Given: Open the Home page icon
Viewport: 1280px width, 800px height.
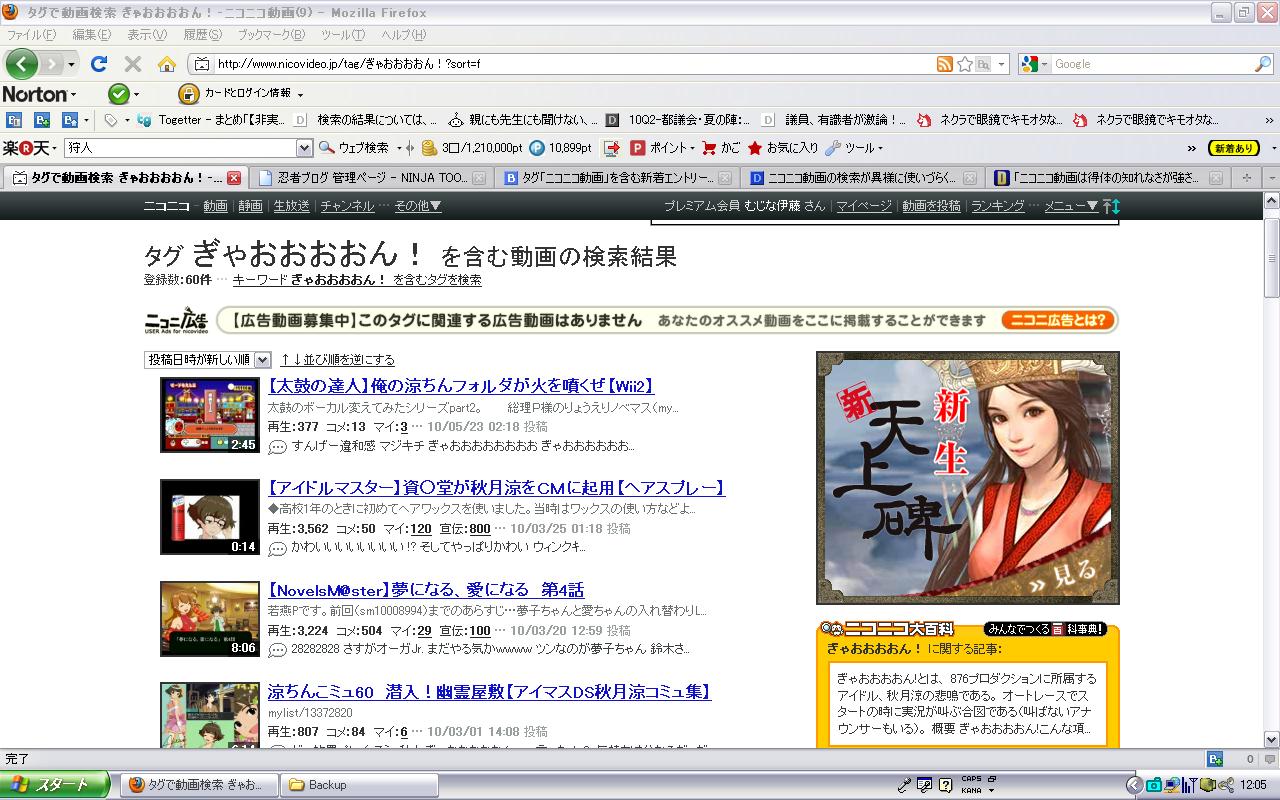Looking at the screenshot, I should tap(167, 64).
